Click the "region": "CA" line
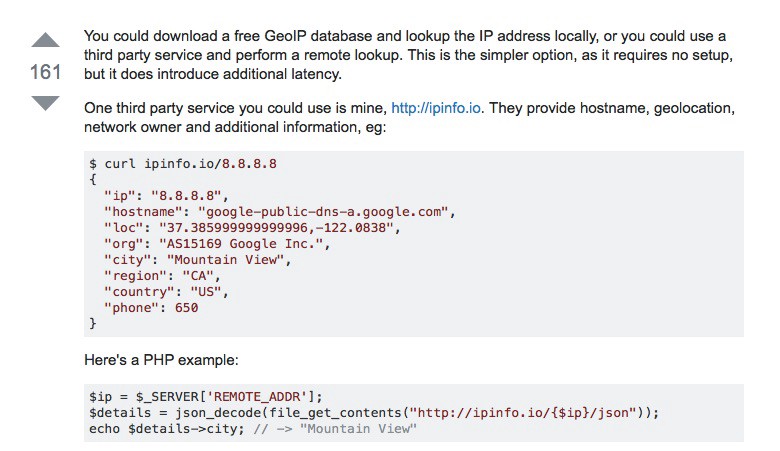Screen dimensions: 780x451 click(x=162, y=275)
